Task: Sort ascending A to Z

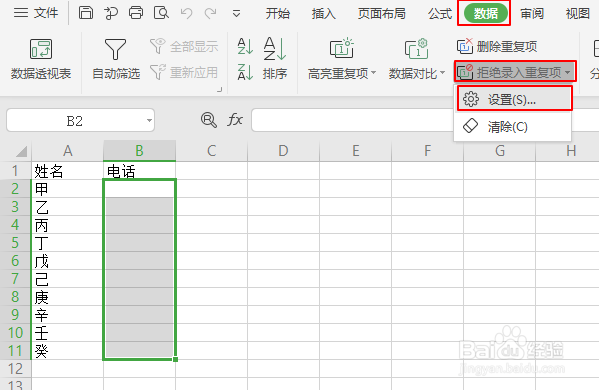Action: click(245, 46)
